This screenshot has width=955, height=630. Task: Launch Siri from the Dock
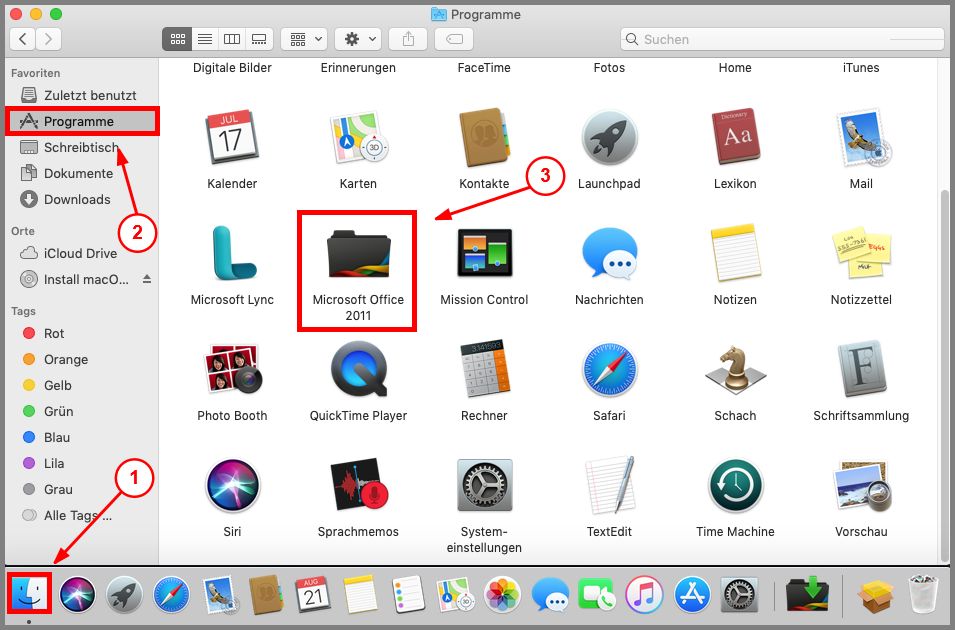tap(77, 595)
